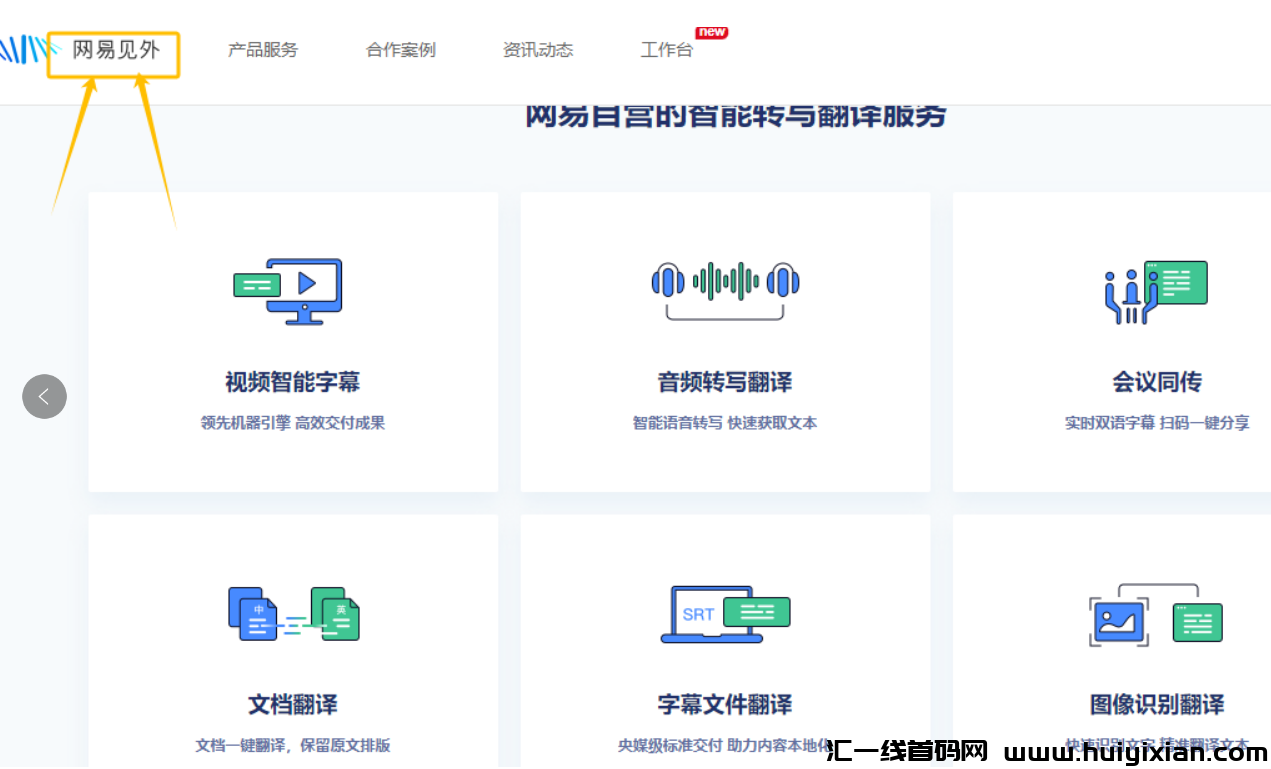Click the image recognition translation icon

pos(1156,615)
